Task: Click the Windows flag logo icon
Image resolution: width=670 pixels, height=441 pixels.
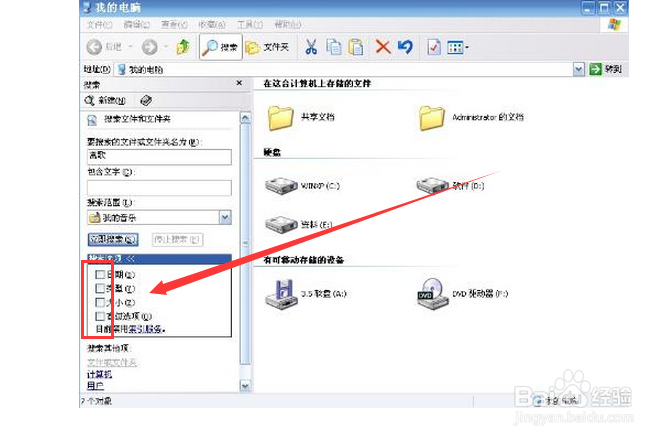Action: 614,25
